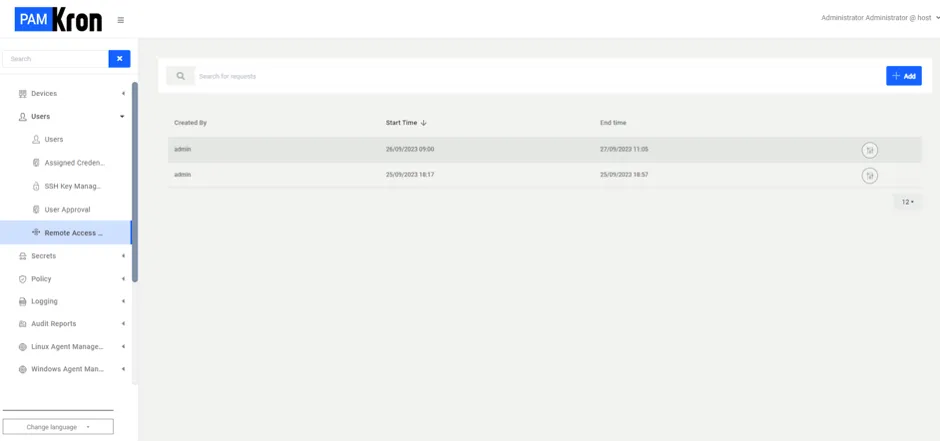Click the Logging icon
940x442 pixels.
[23, 301]
